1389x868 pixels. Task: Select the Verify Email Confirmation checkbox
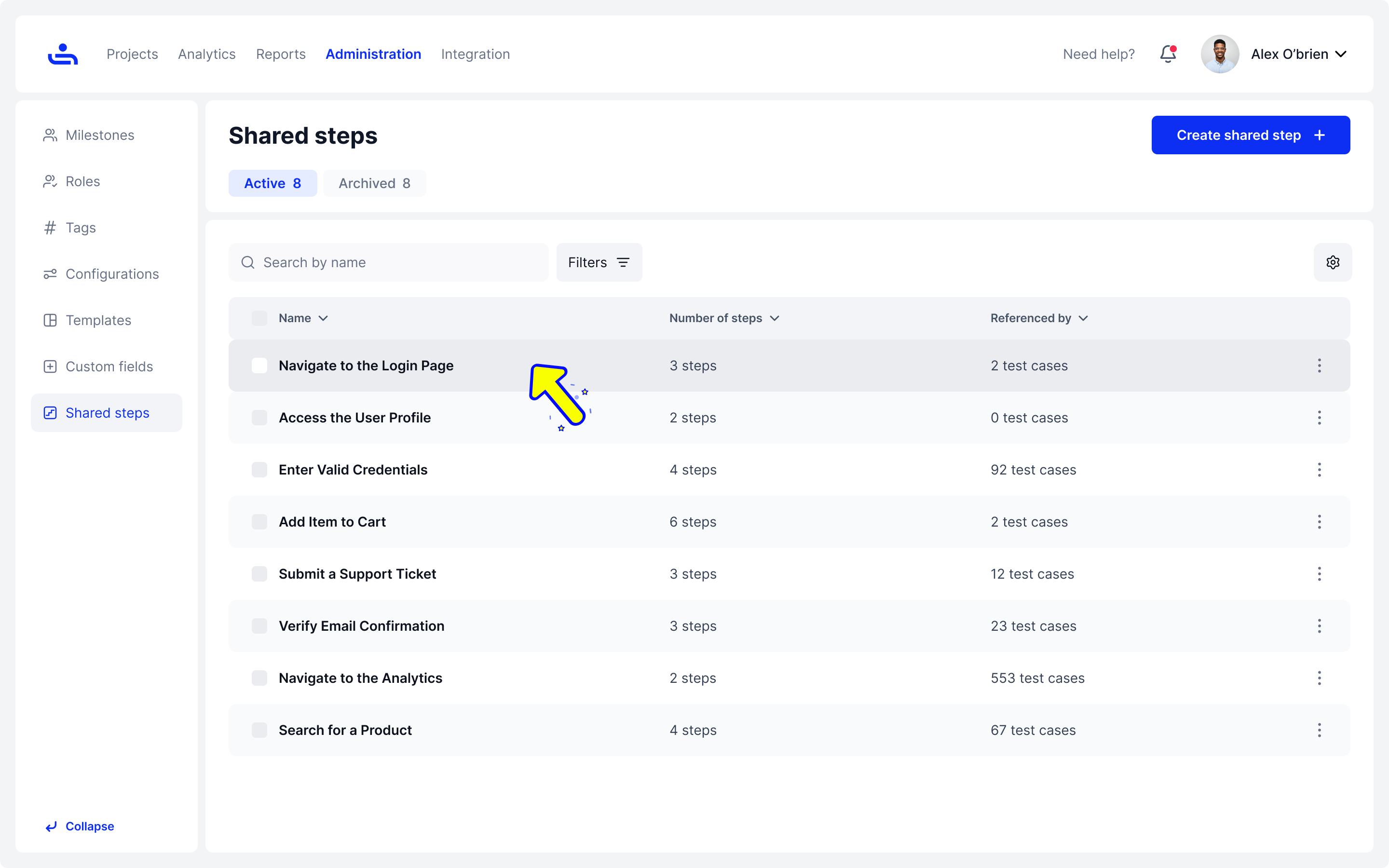259,626
